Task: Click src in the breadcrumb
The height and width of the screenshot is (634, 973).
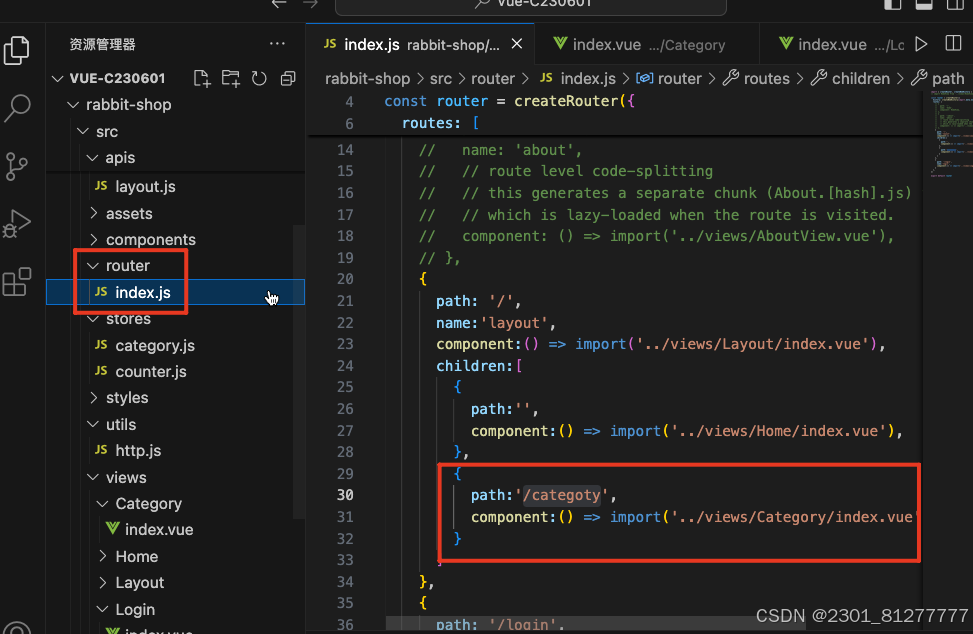Action: [441, 79]
